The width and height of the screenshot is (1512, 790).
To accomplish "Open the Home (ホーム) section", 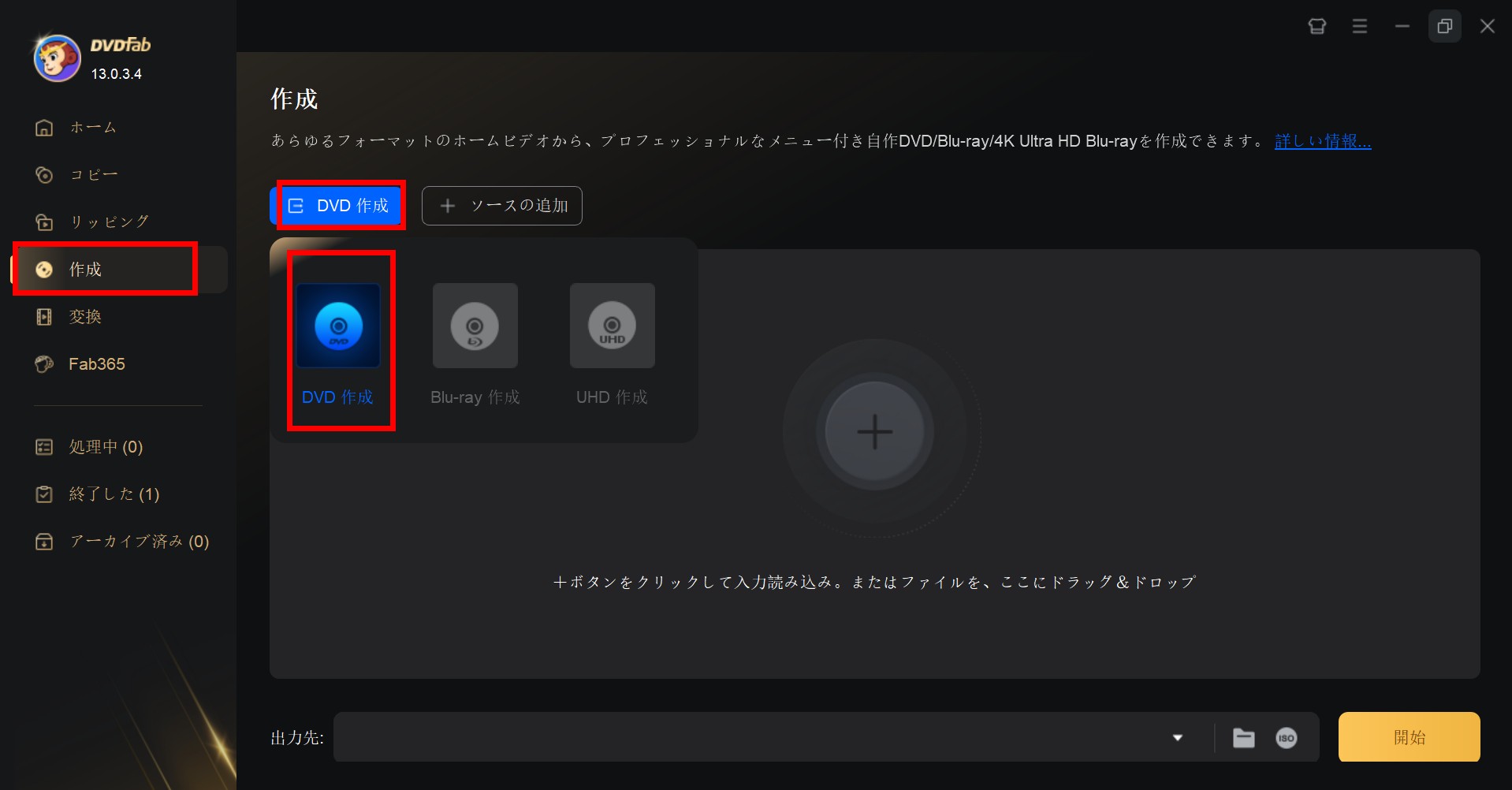I will (x=93, y=127).
